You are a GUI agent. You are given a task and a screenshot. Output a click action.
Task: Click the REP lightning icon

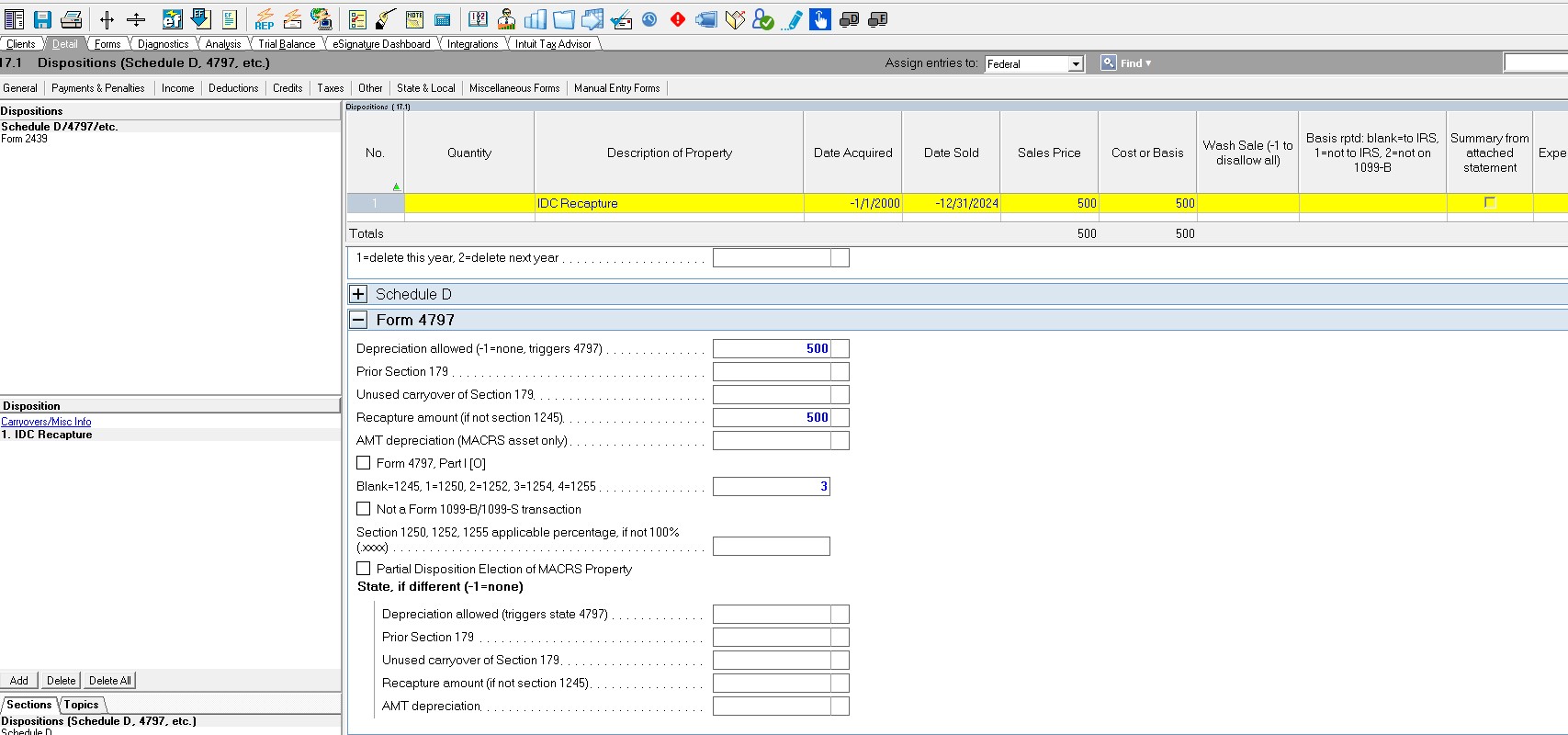tap(265, 19)
